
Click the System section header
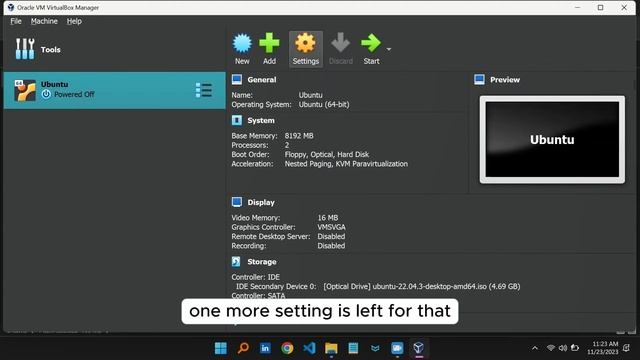(261, 121)
